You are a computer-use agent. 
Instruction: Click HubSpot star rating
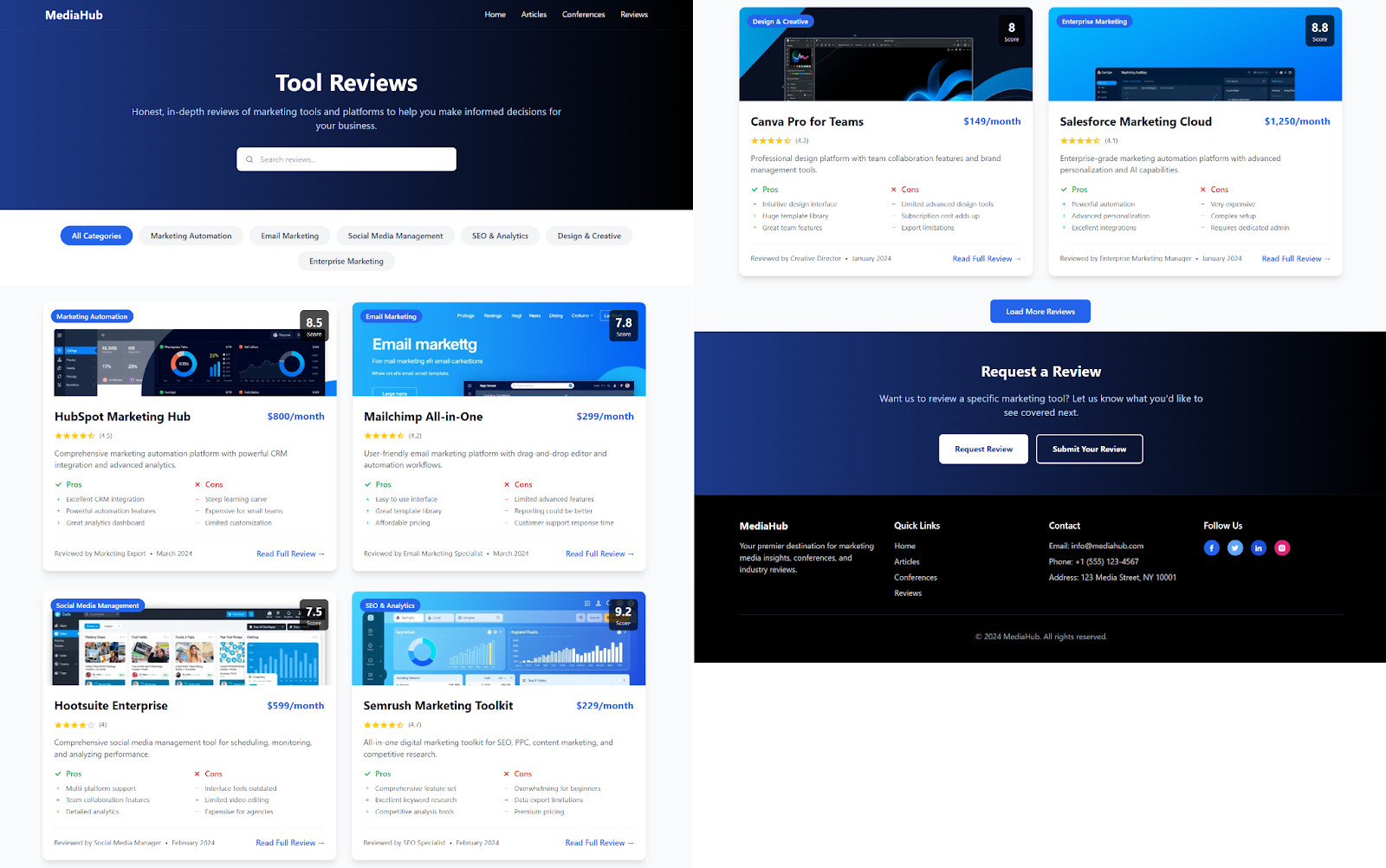tap(75, 436)
